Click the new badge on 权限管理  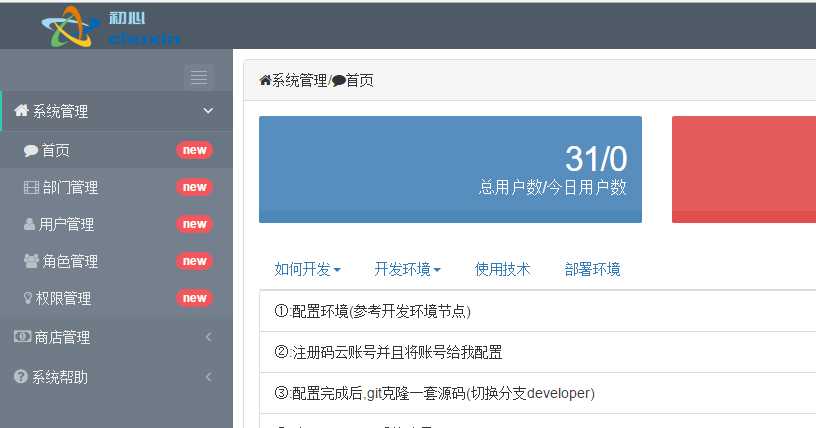click(195, 298)
